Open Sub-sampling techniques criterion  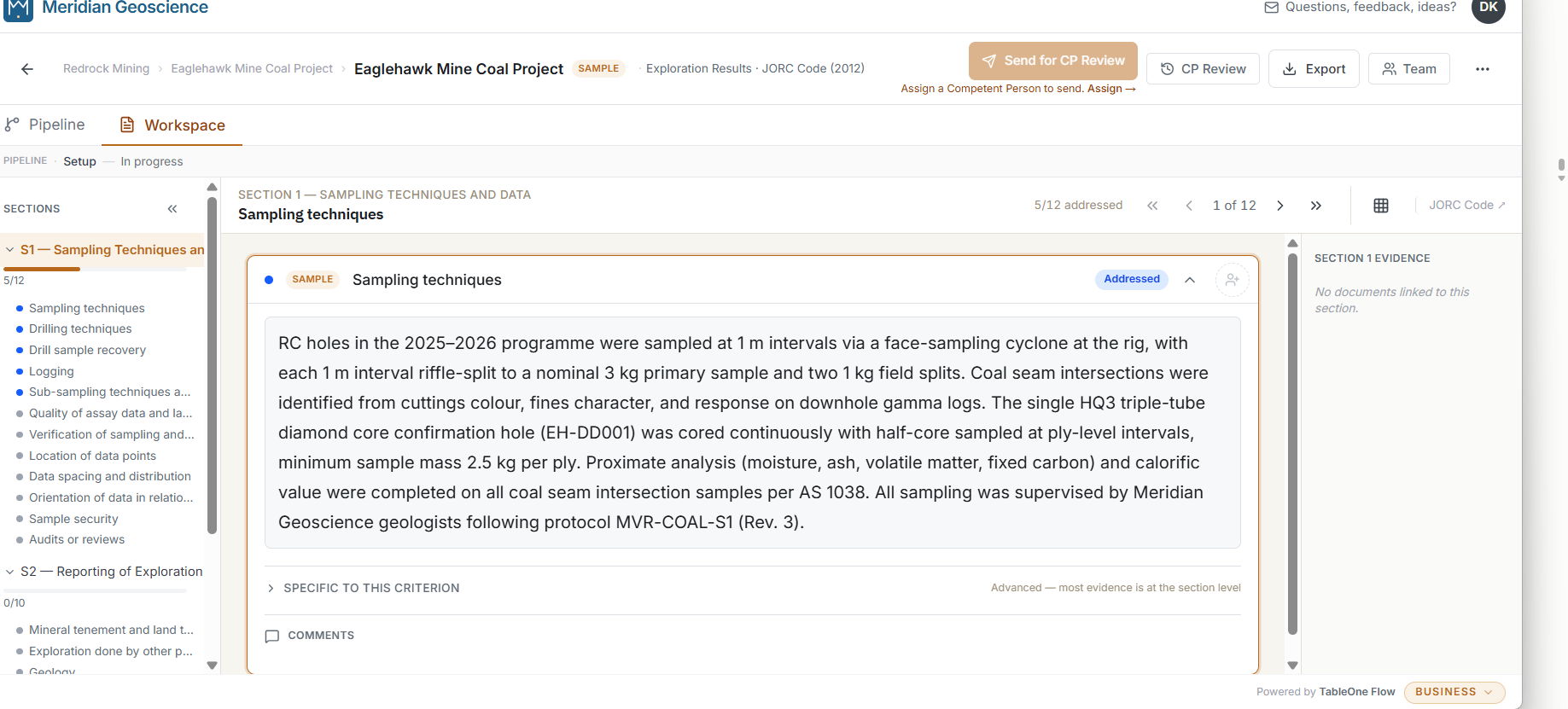coord(109,392)
